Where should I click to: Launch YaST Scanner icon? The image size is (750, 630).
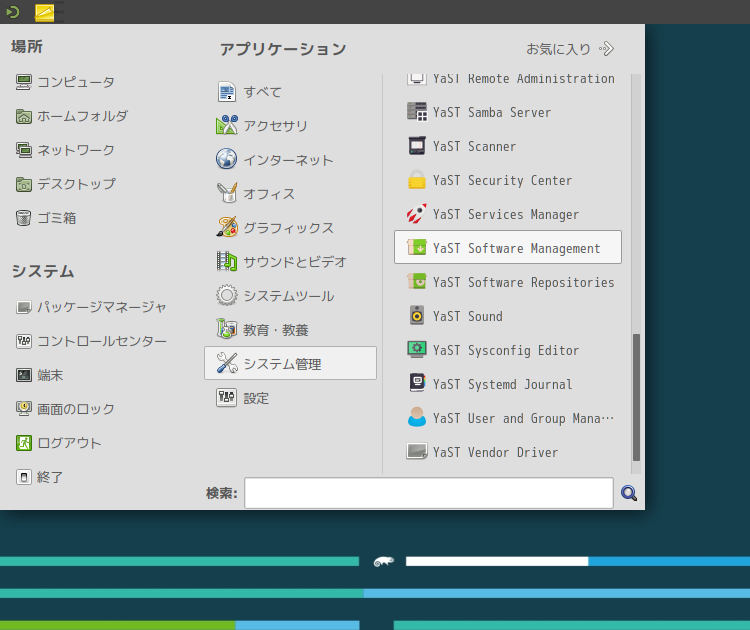pyautogui.click(x=417, y=146)
